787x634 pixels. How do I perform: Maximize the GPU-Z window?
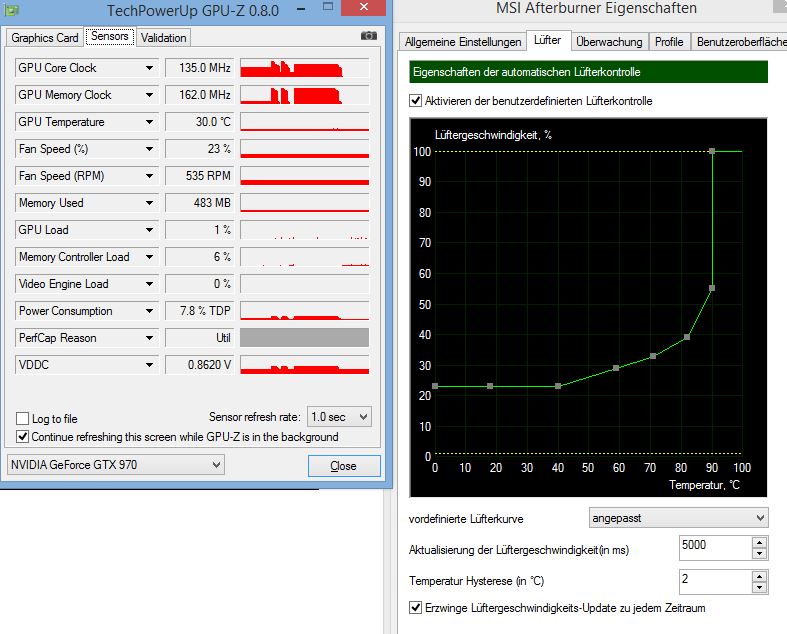coord(328,7)
